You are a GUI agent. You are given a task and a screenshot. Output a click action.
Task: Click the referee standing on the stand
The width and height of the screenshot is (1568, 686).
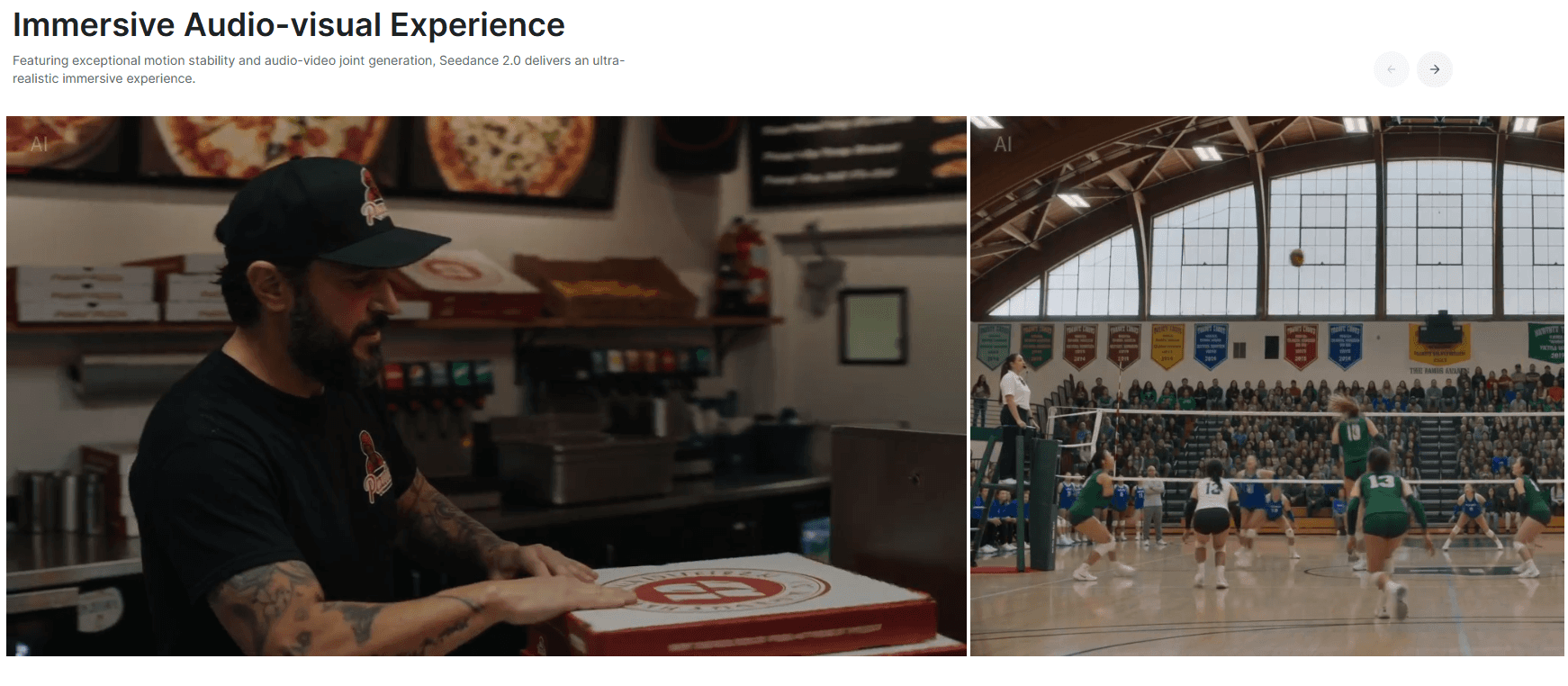1016,396
